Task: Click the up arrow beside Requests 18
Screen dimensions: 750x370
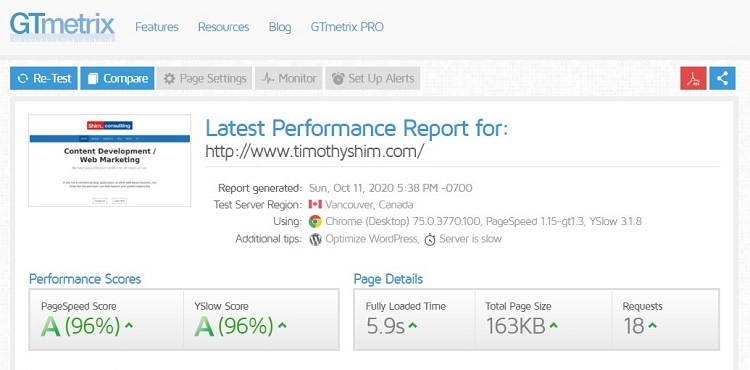Action: pyautogui.click(x=652, y=326)
